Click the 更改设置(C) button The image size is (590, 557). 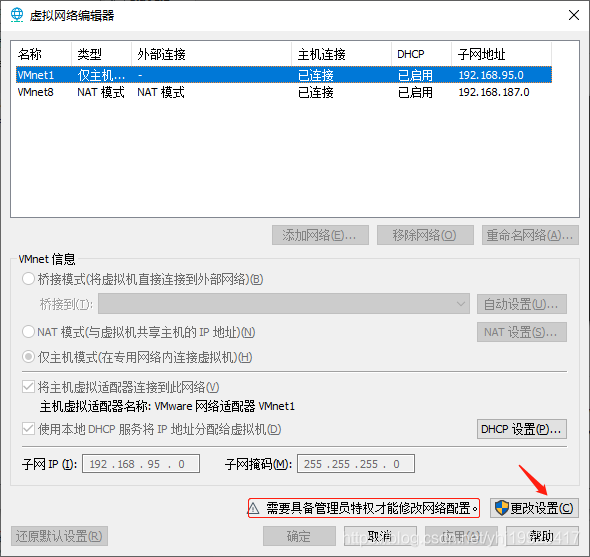534,508
